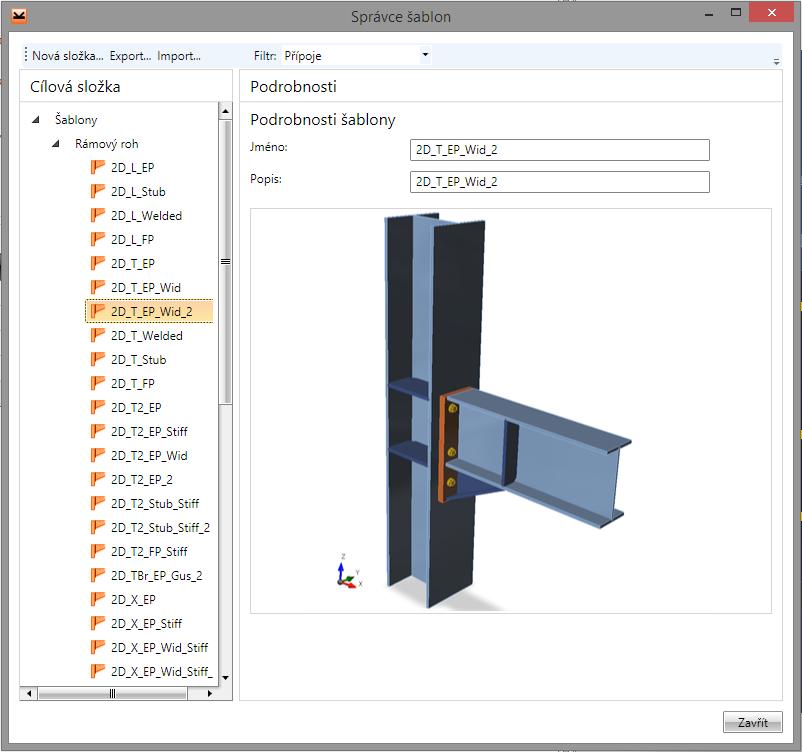Click the tree scrollbar down arrow
The image size is (802, 752).
225,678
